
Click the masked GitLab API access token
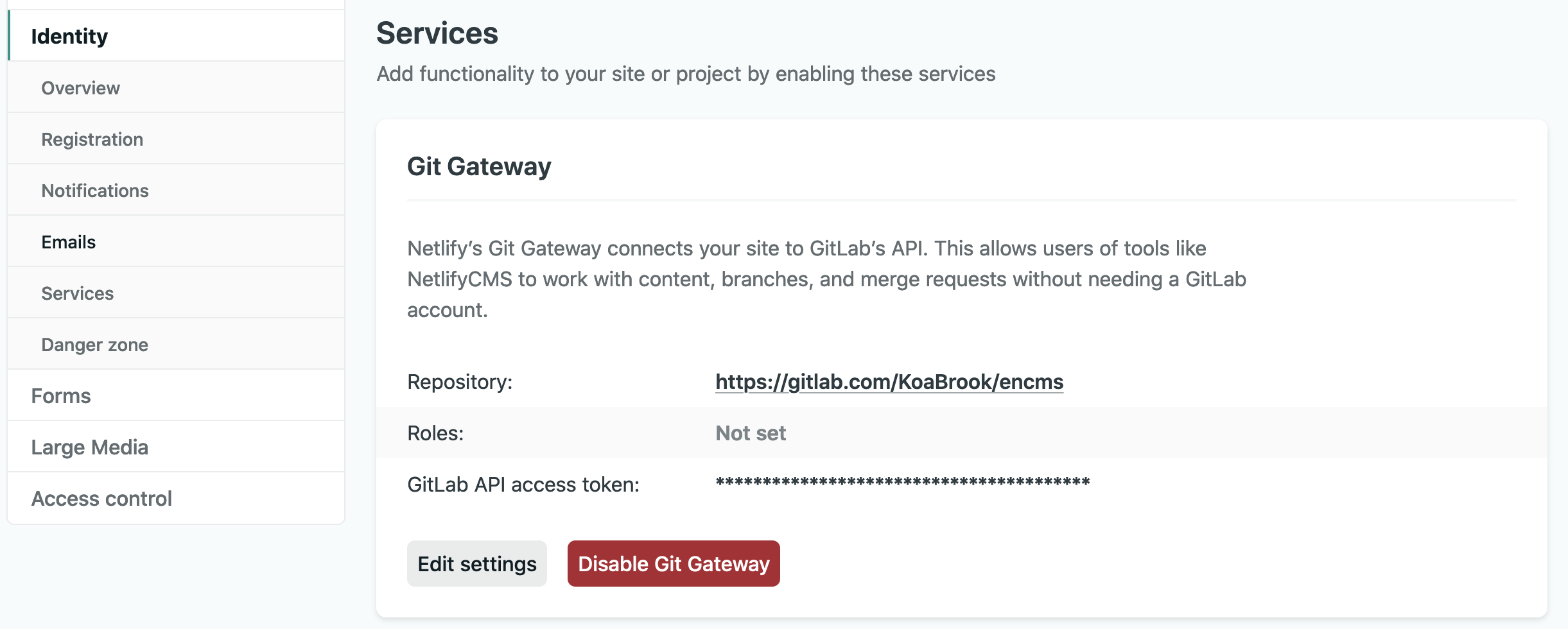(x=903, y=483)
